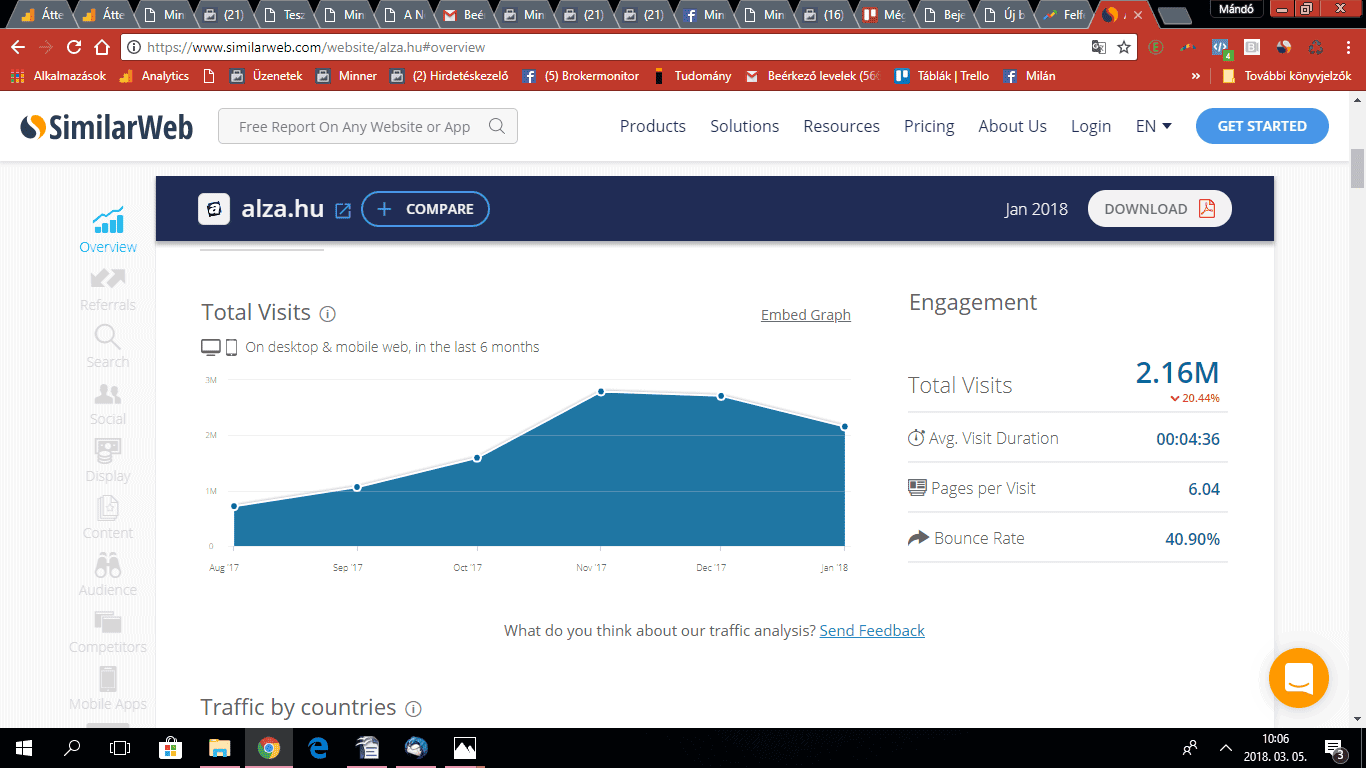Expand hidden bookmarks overflow chevron
The width and height of the screenshot is (1366, 768).
tap(1196, 76)
